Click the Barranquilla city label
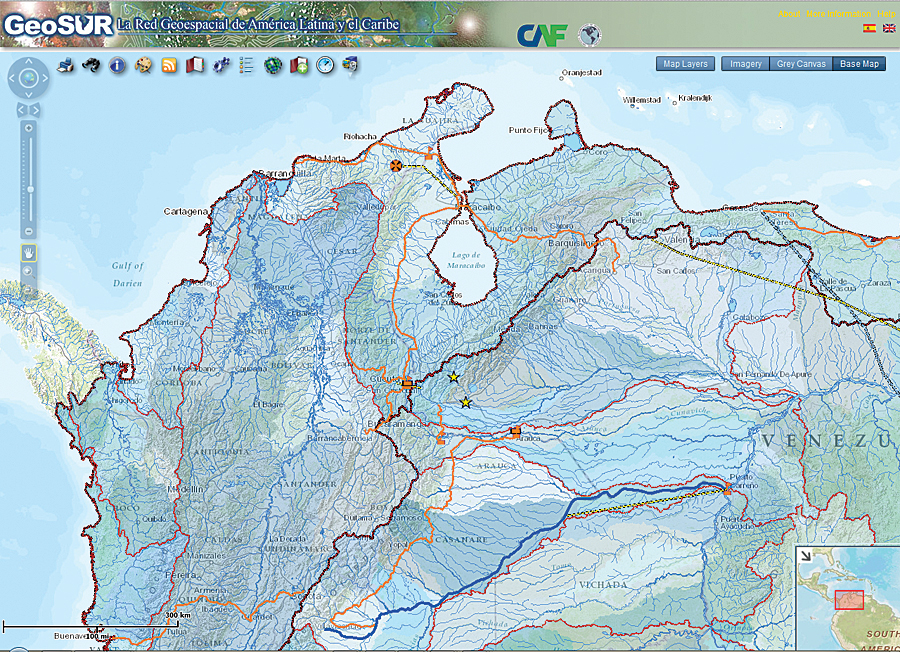Viewport: 900px width, 652px height. [x=286, y=173]
